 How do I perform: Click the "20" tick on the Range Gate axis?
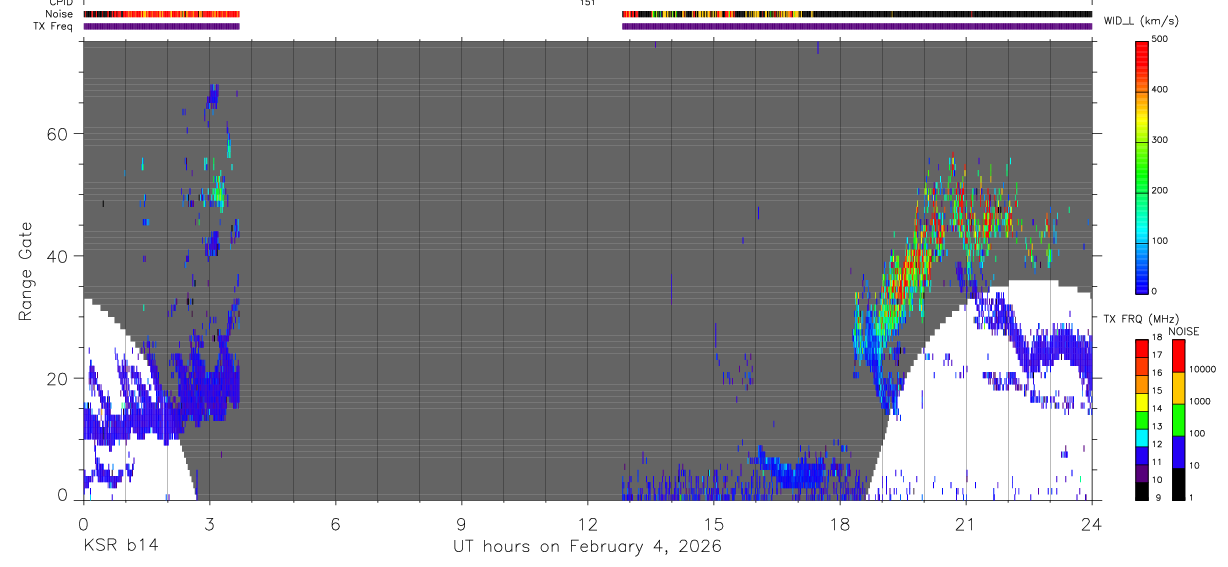[x=59, y=378]
